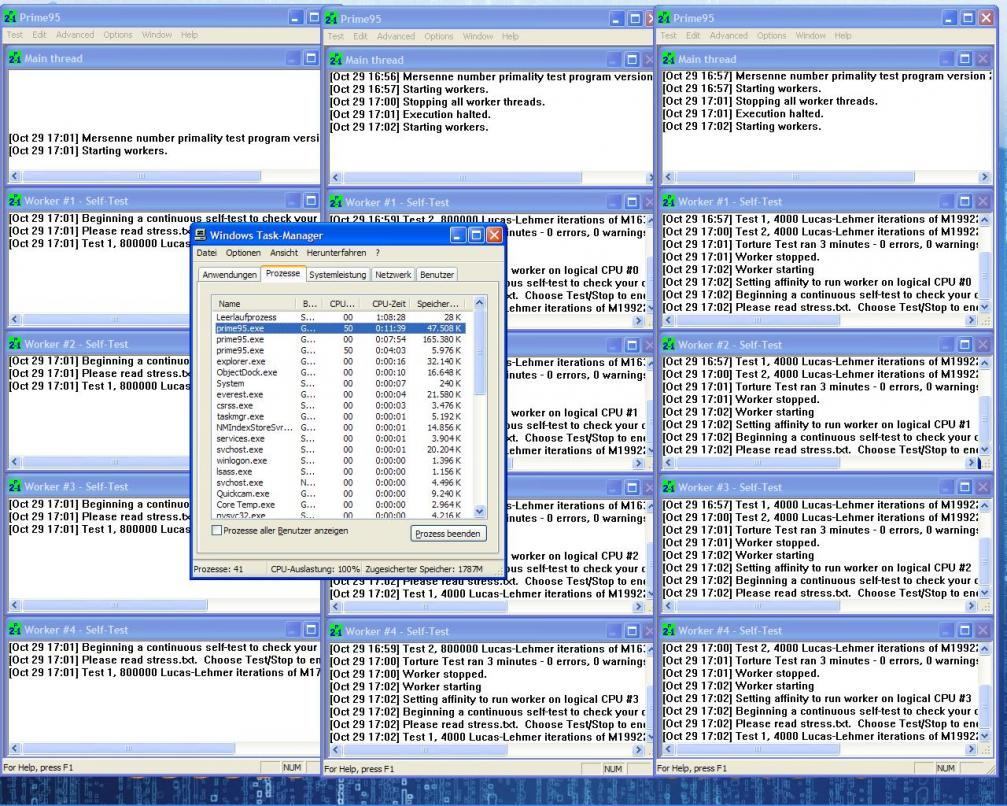Click Worker #4 icon in right Prime95 window

(x=669, y=631)
